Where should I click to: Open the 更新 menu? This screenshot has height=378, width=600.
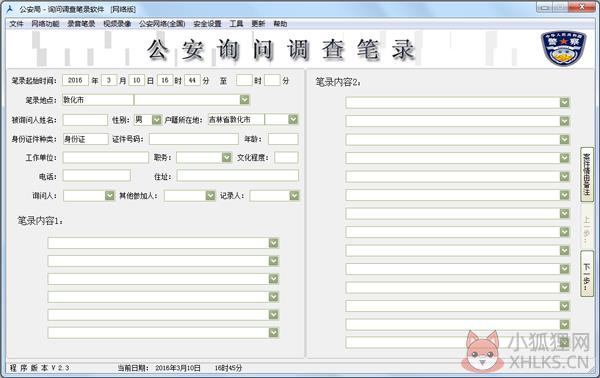(x=258, y=24)
